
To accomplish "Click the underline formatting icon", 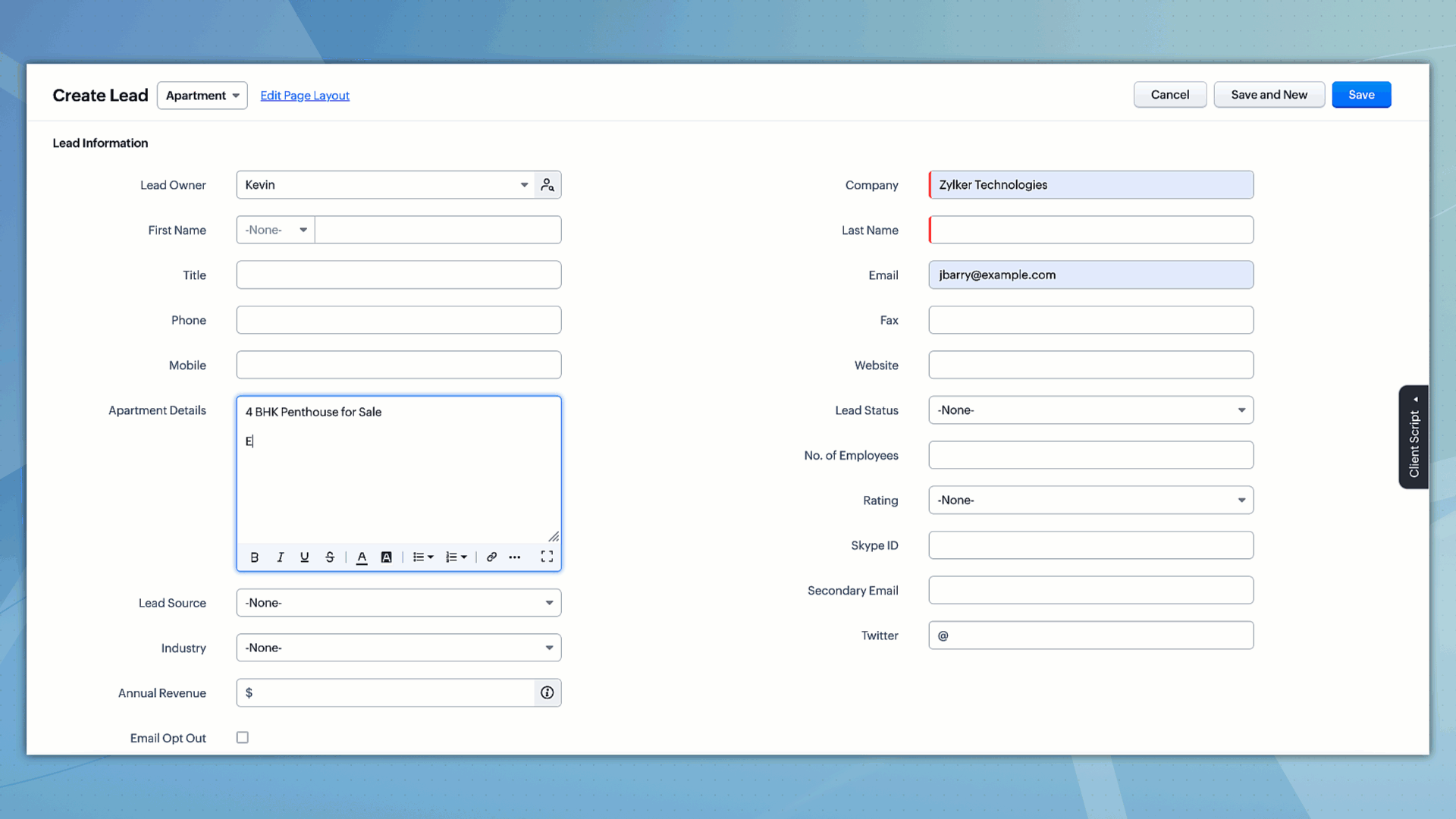I will tap(305, 557).
